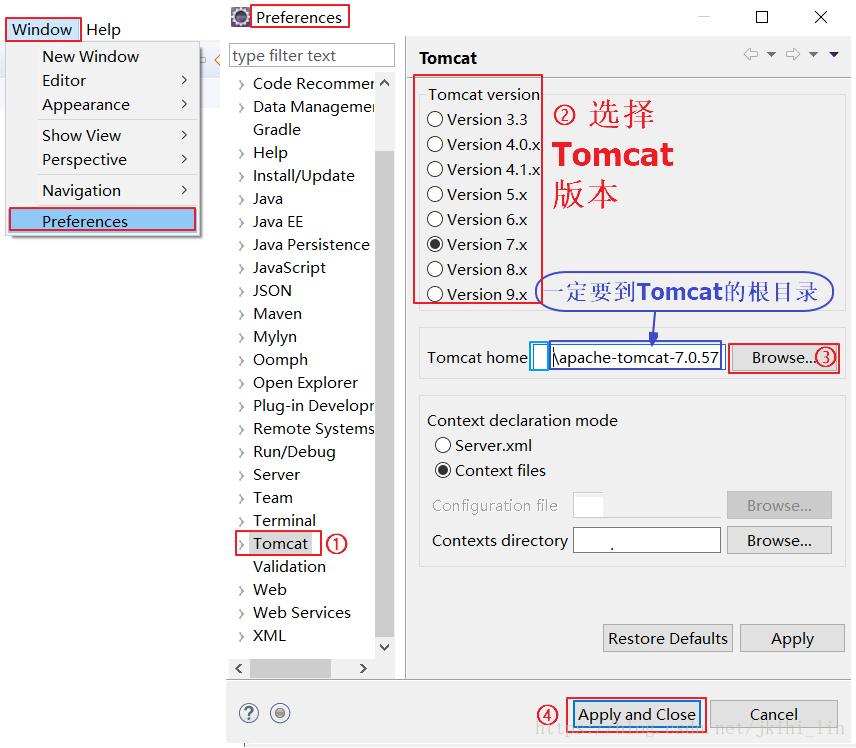Viewport: 856px width, 748px height.
Task: Click Browse next to Tomcat home
Action: point(783,358)
